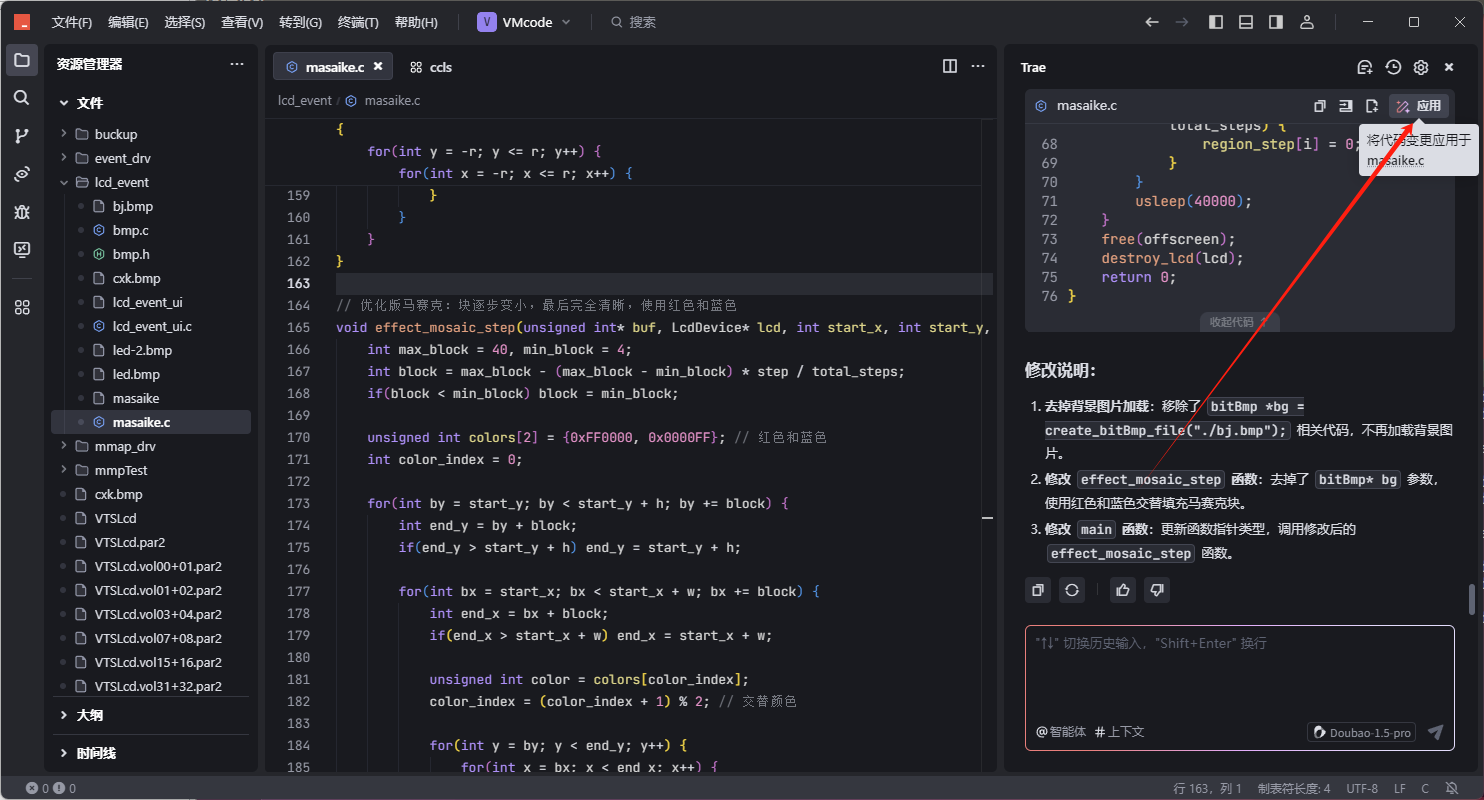
Task: Click lcd_event in the breadcrumb
Action: point(305,101)
